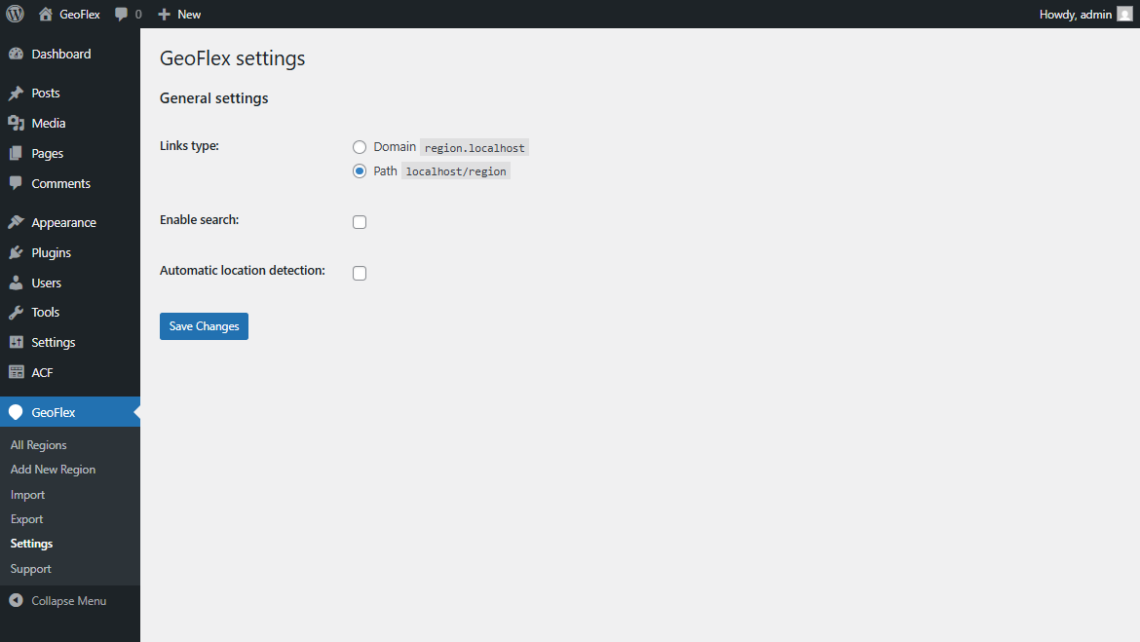Viewport: 1140px width, 642px height.
Task: Enable the search checkbox
Action: point(360,222)
